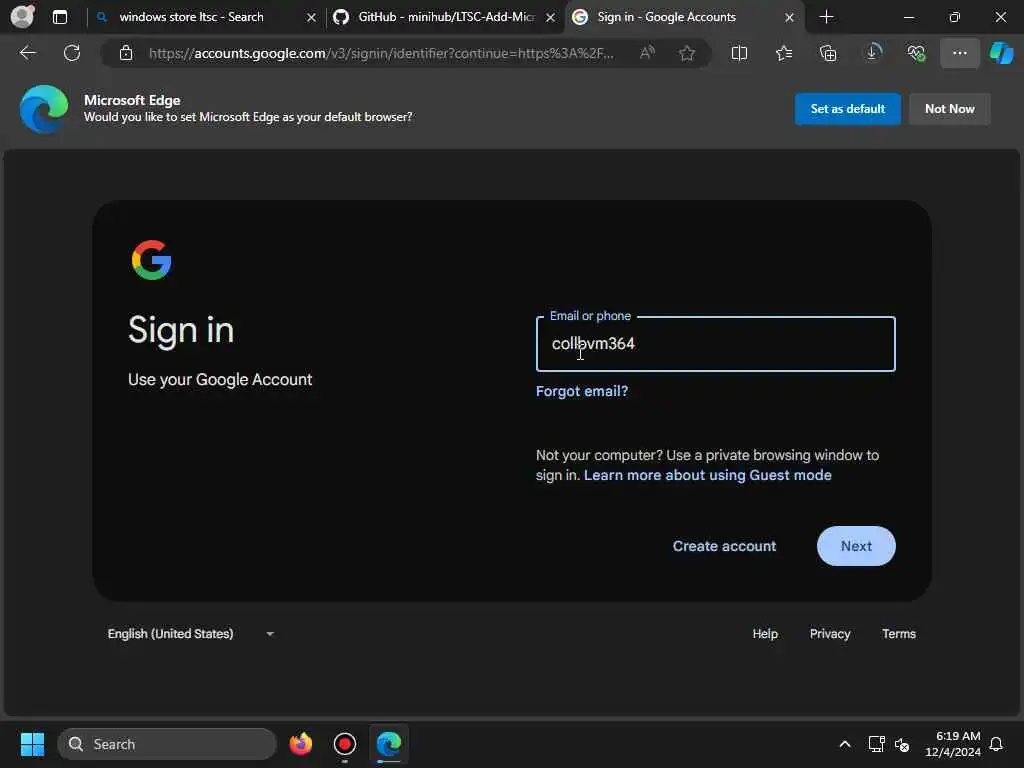This screenshot has height=768, width=1024.
Task: Click the taskbar Search box
Action: 167,744
